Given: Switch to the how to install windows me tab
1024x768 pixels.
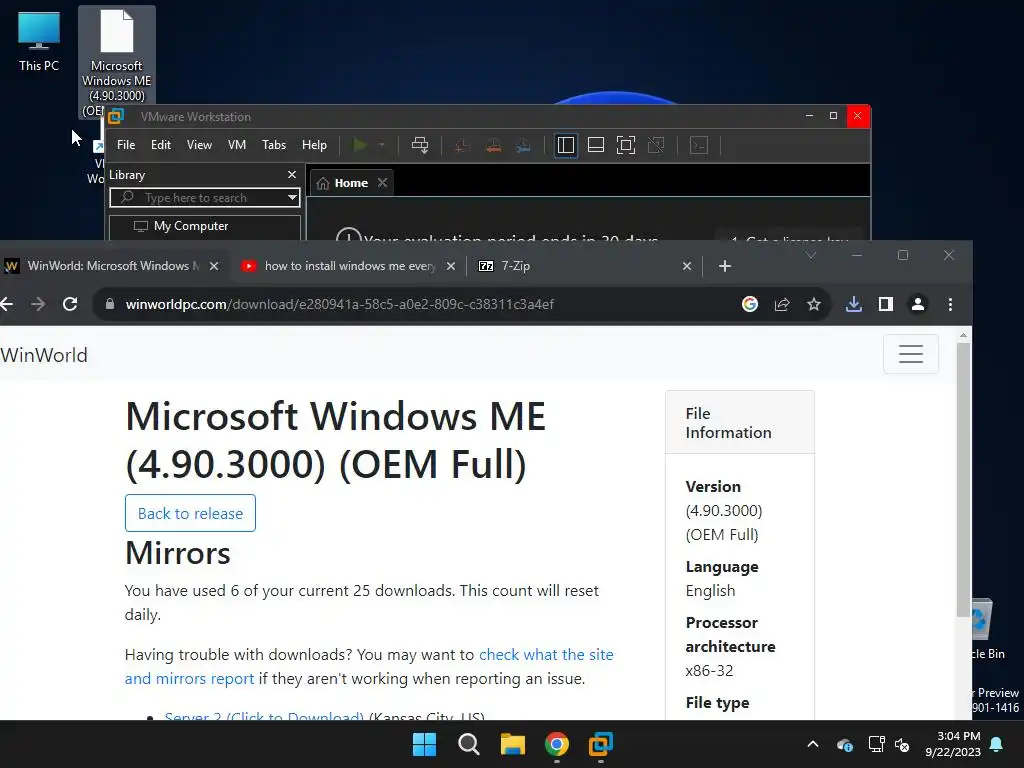Looking at the screenshot, I should point(349,266).
